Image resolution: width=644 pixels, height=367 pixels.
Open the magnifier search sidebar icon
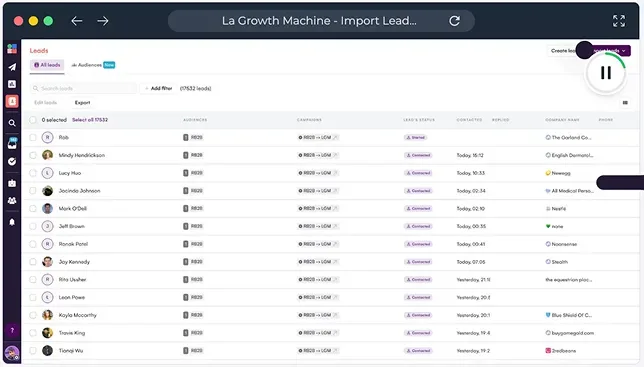point(12,123)
